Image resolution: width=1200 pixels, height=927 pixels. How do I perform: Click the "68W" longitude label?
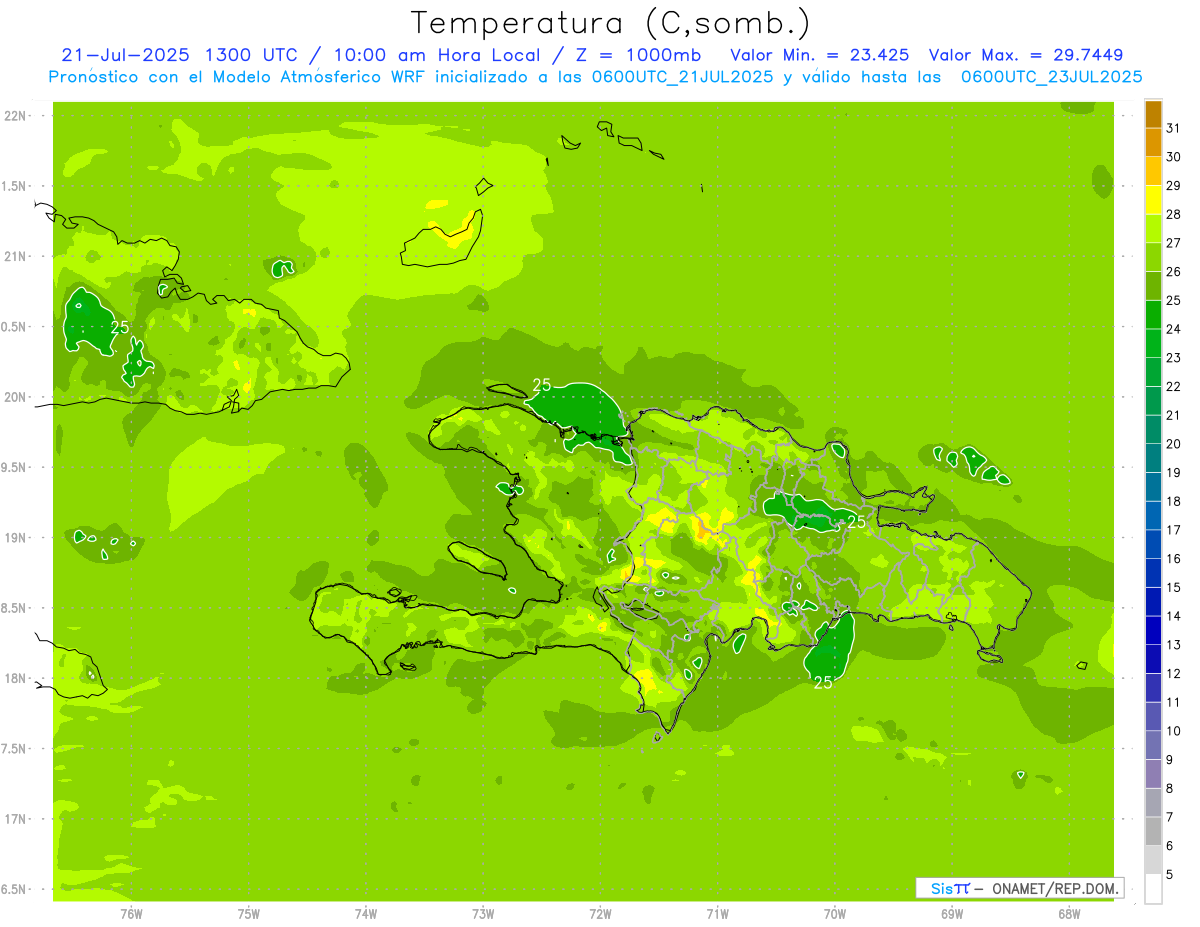1069,914
